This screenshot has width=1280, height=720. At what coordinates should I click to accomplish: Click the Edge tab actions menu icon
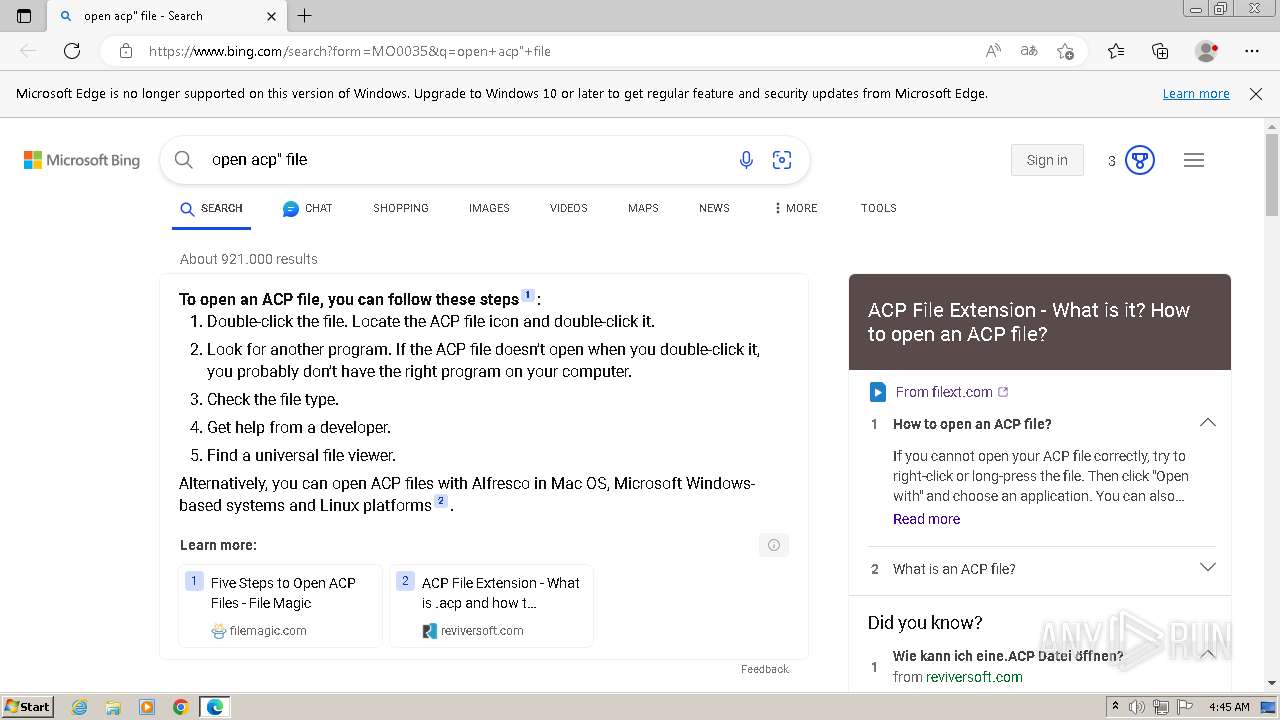coord(24,16)
